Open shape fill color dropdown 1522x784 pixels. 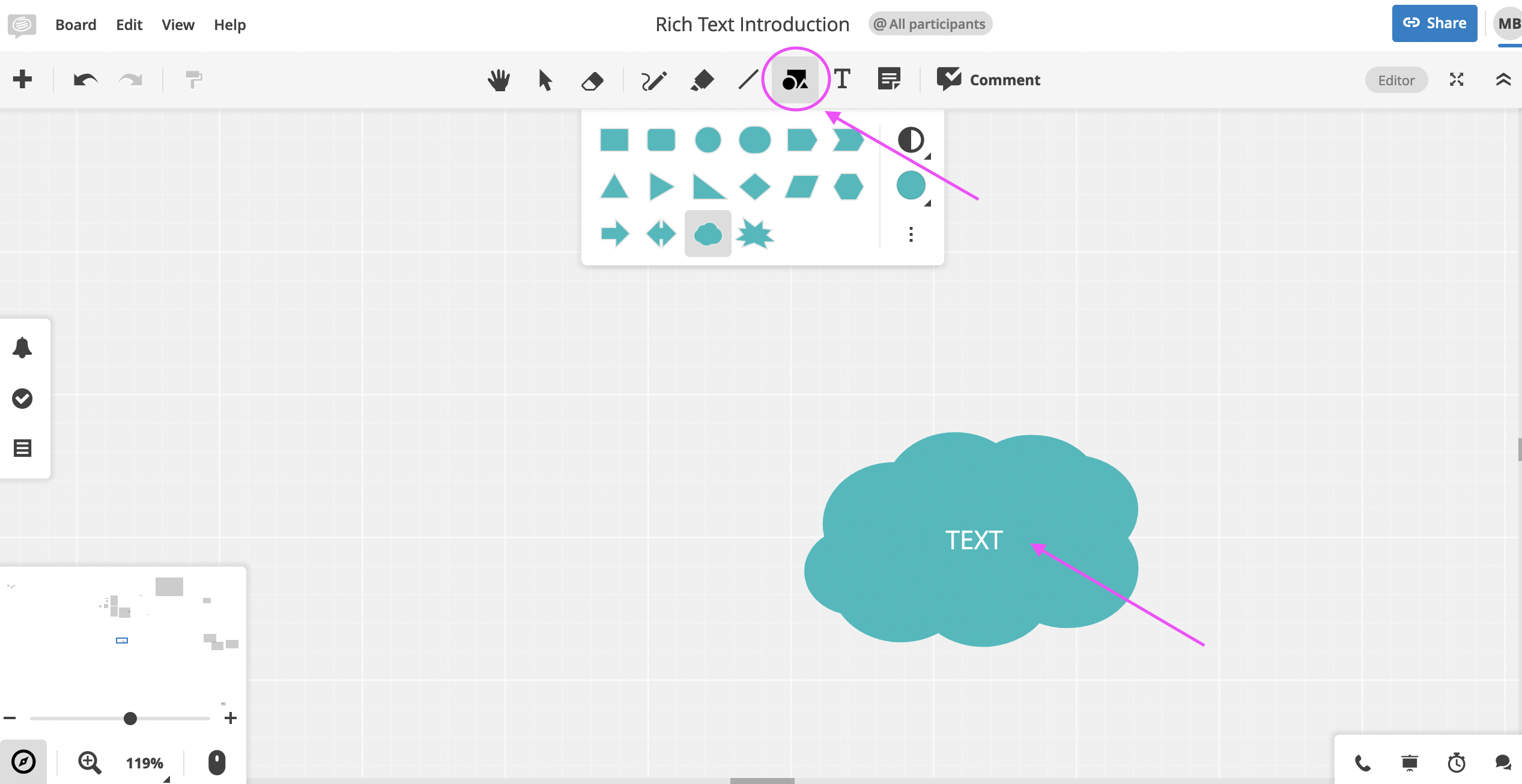click(911, 186)
